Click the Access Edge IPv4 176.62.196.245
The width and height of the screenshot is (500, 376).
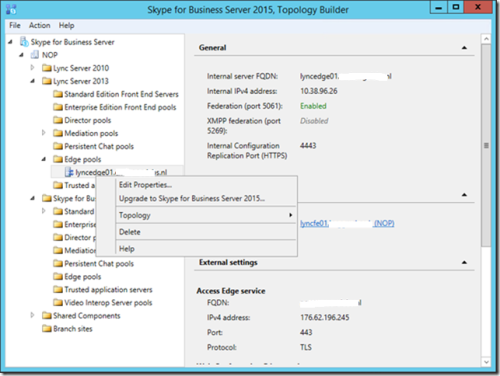coord(325,317)
